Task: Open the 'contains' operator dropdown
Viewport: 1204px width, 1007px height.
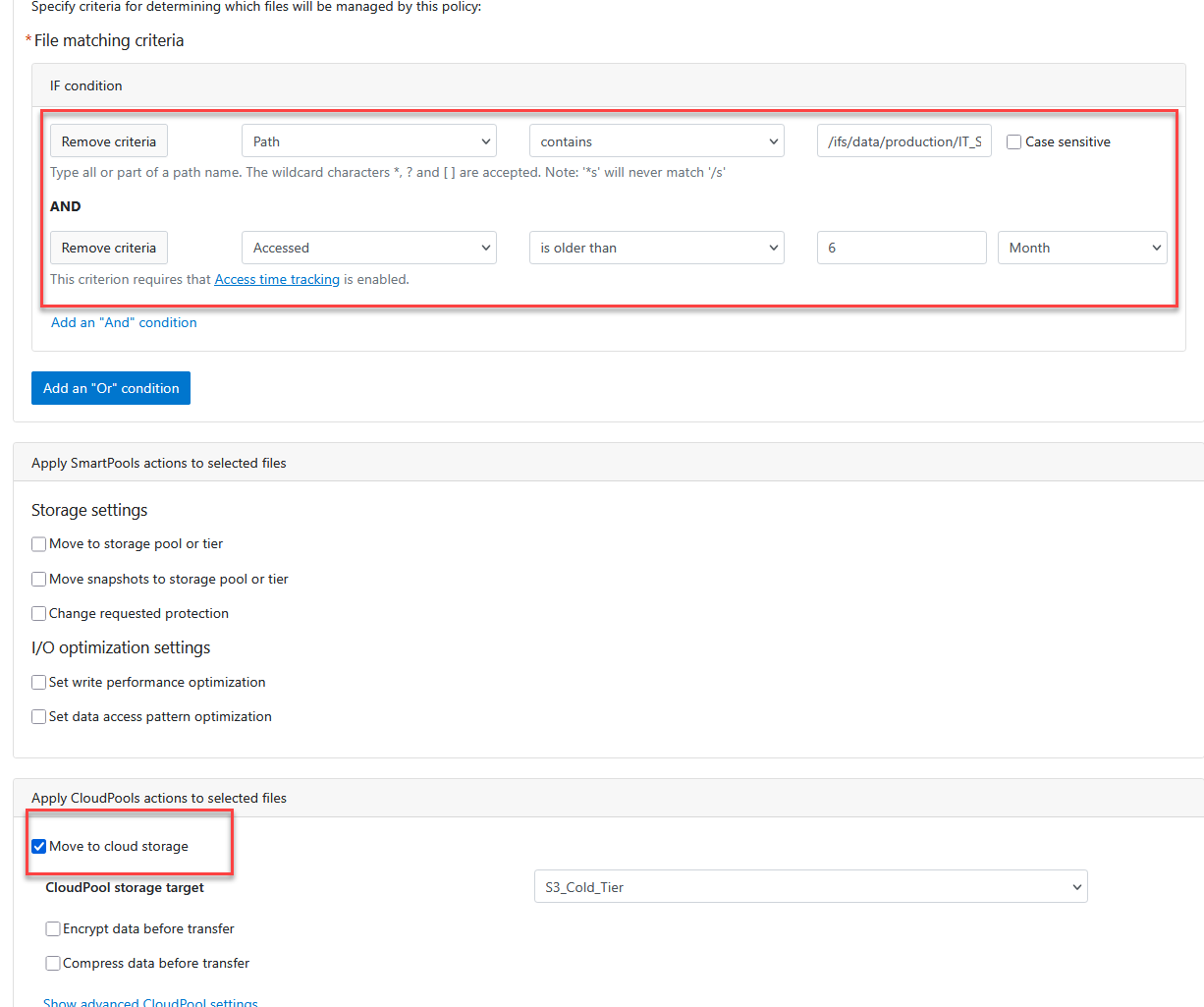Action: (x=656, y=141)
